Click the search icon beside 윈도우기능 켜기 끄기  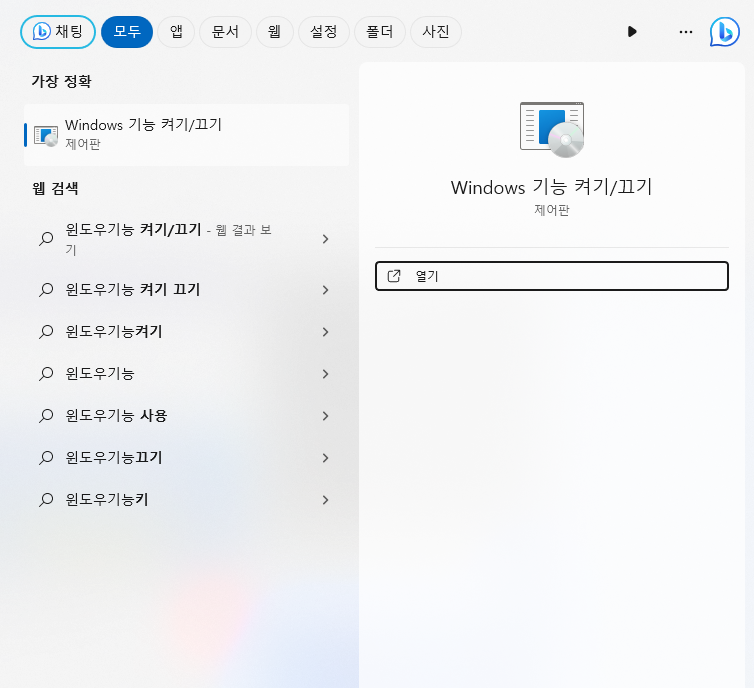(x=46, y=289)
